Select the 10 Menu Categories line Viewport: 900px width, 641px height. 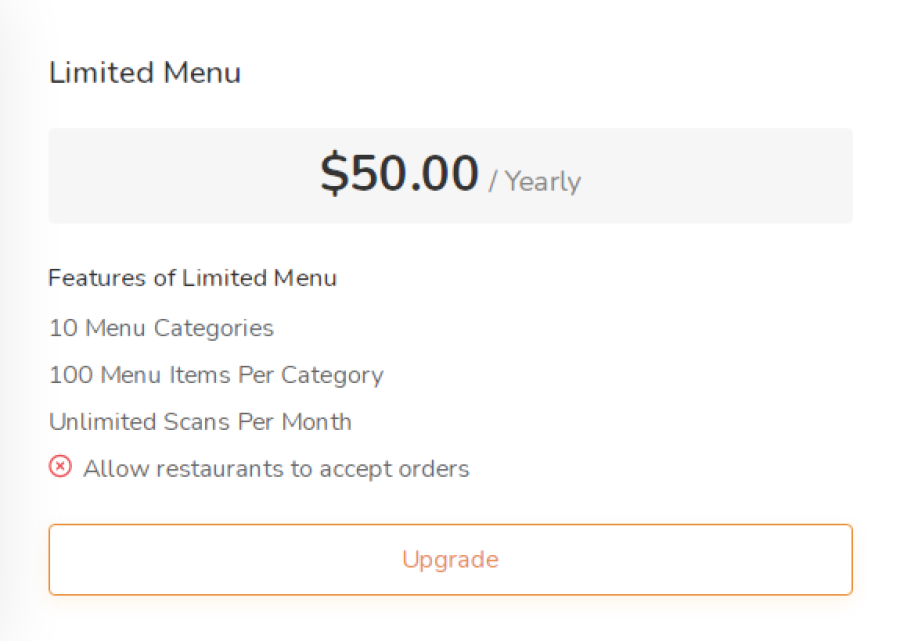tap(161, 328)
